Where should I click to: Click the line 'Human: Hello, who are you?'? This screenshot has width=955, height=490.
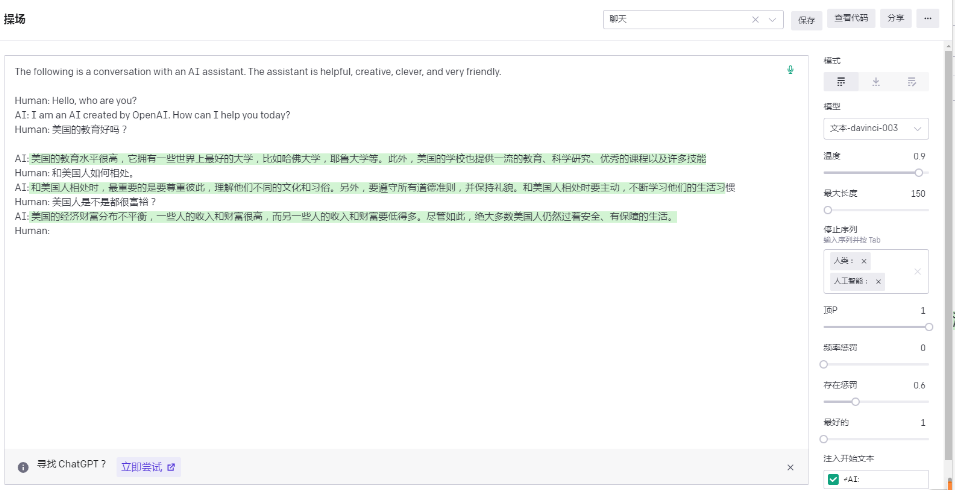[76, 100]
